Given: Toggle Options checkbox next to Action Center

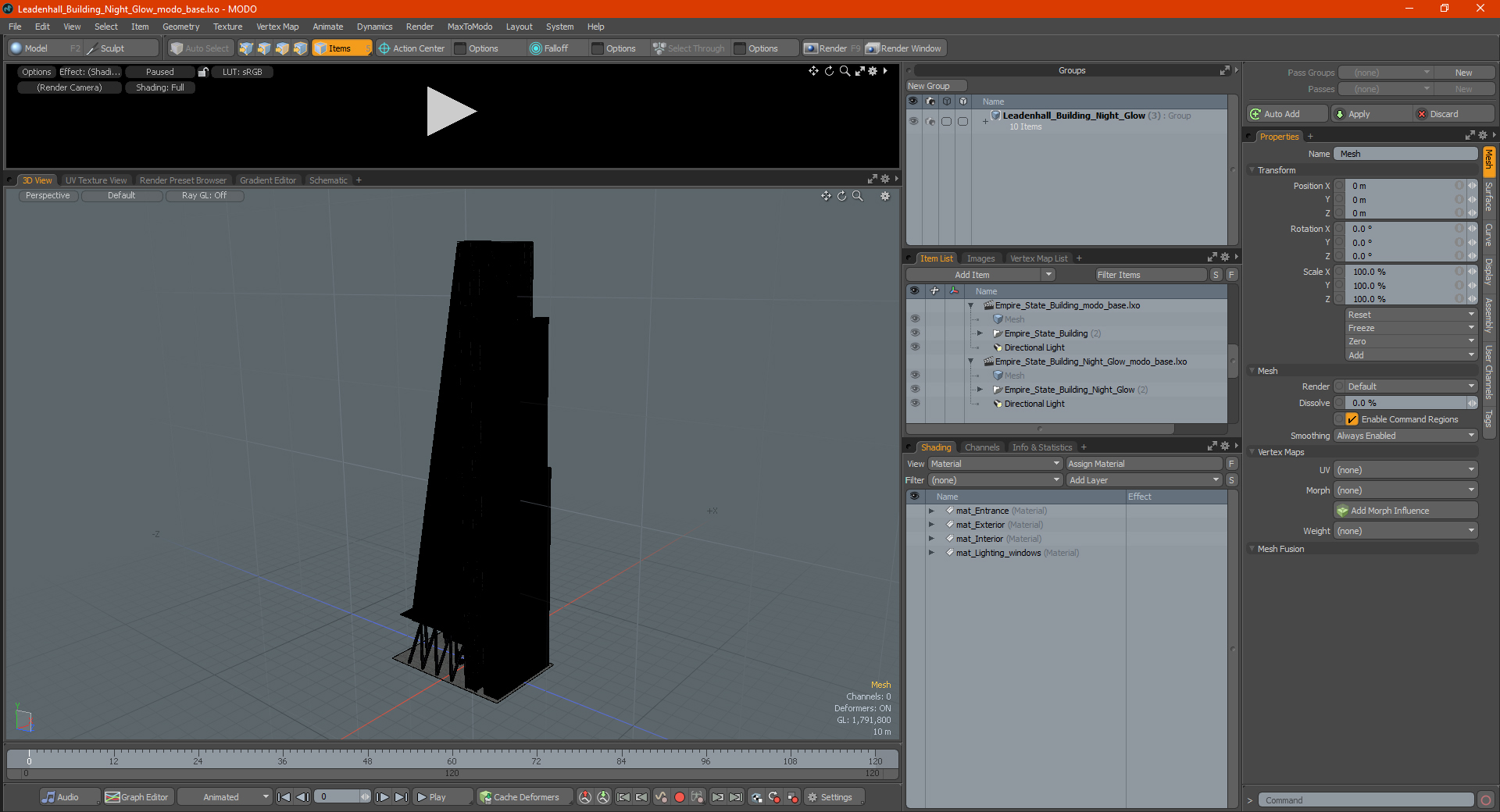Looking at the screenshot, I should point(460,48).
